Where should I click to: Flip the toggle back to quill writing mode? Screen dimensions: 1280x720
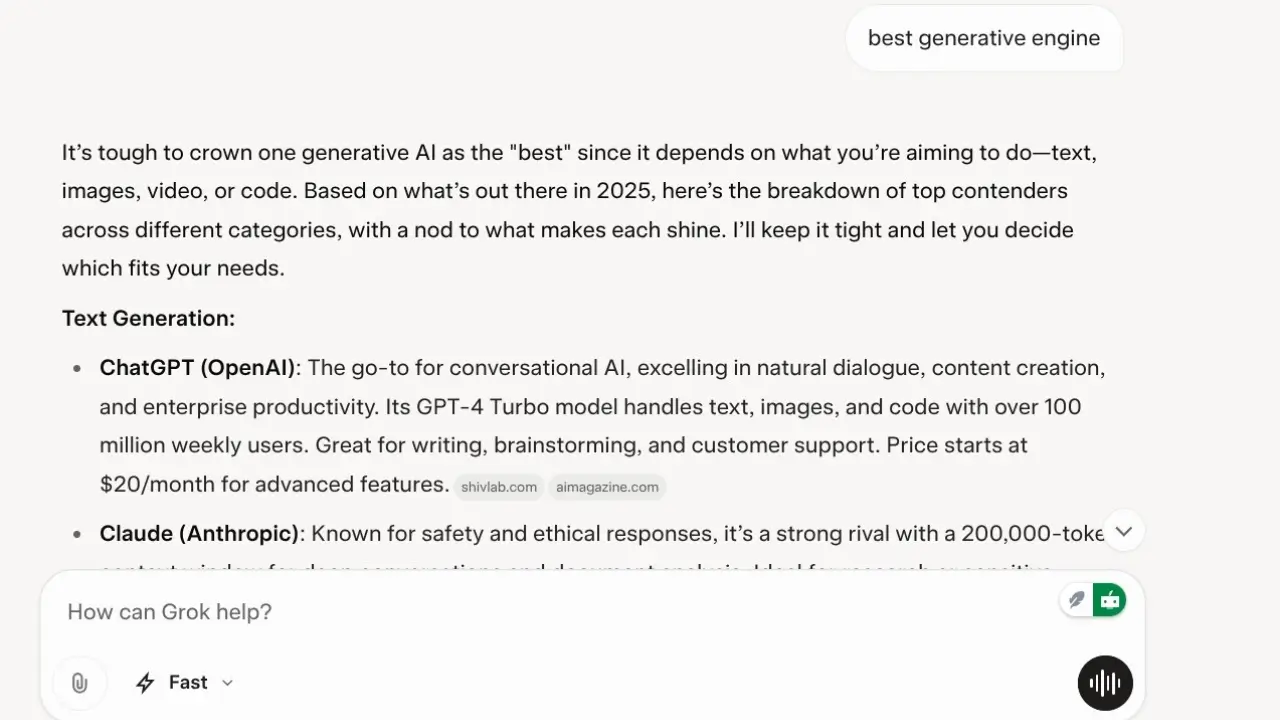pos(1077,599)
